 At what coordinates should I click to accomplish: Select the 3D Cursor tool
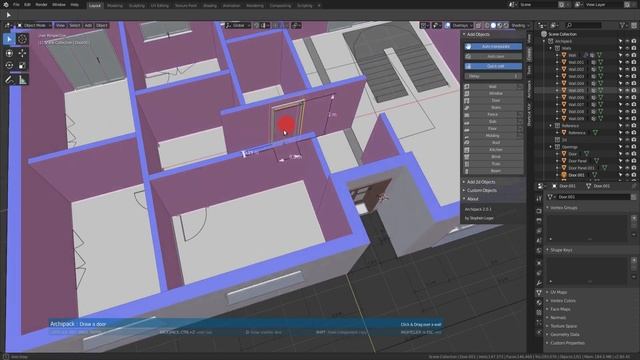pos(22,39)
